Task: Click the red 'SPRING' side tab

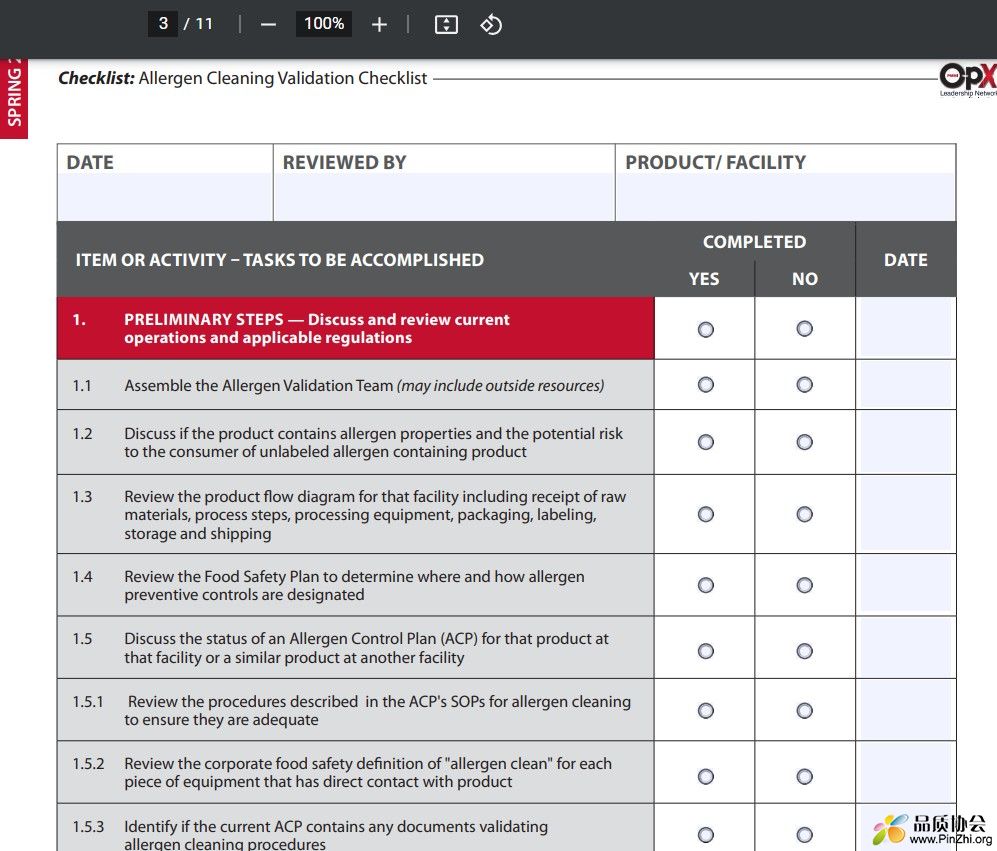Action: coord(14,98)
